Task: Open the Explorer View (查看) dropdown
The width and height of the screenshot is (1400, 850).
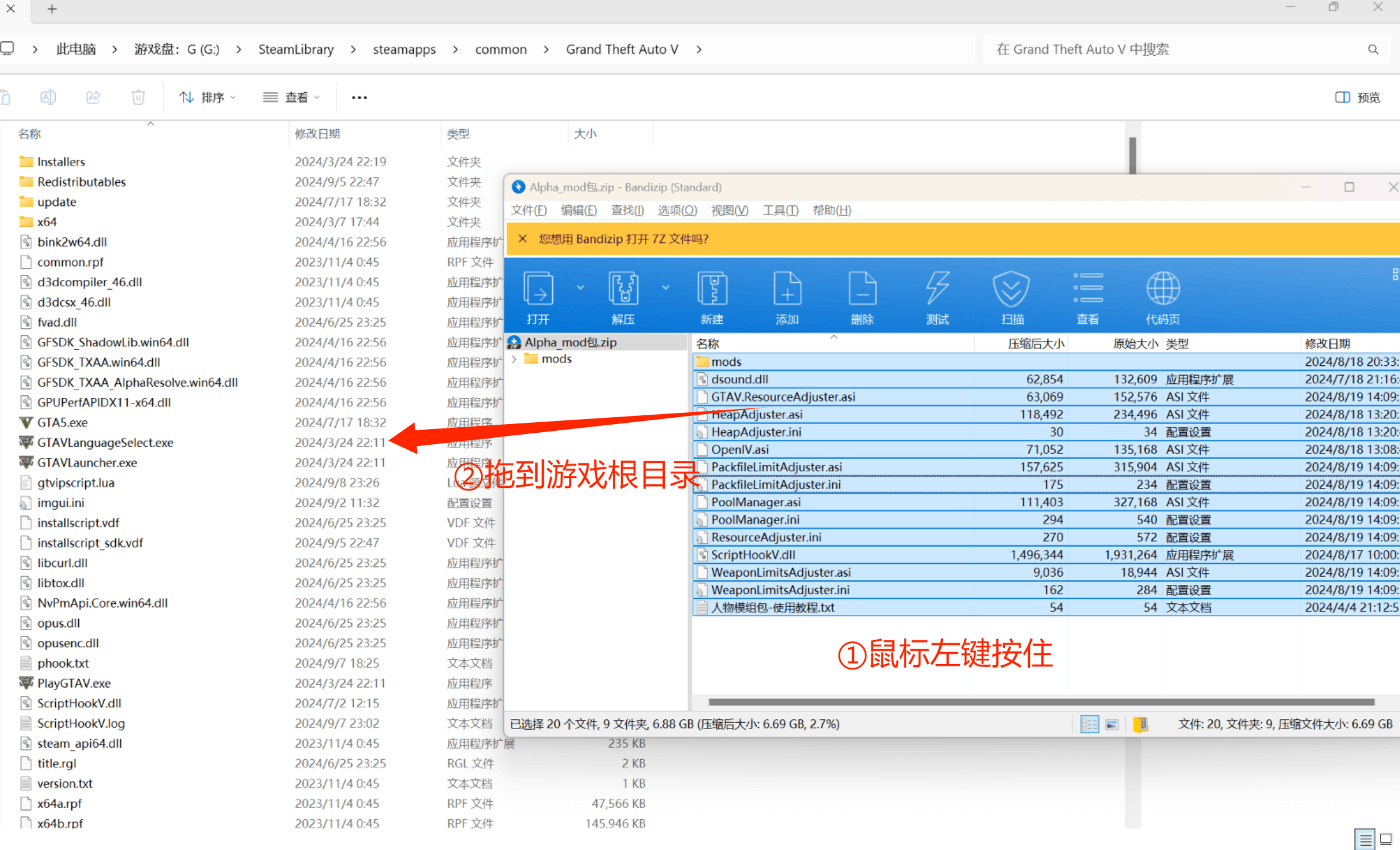Action: [x=292, y=97]
